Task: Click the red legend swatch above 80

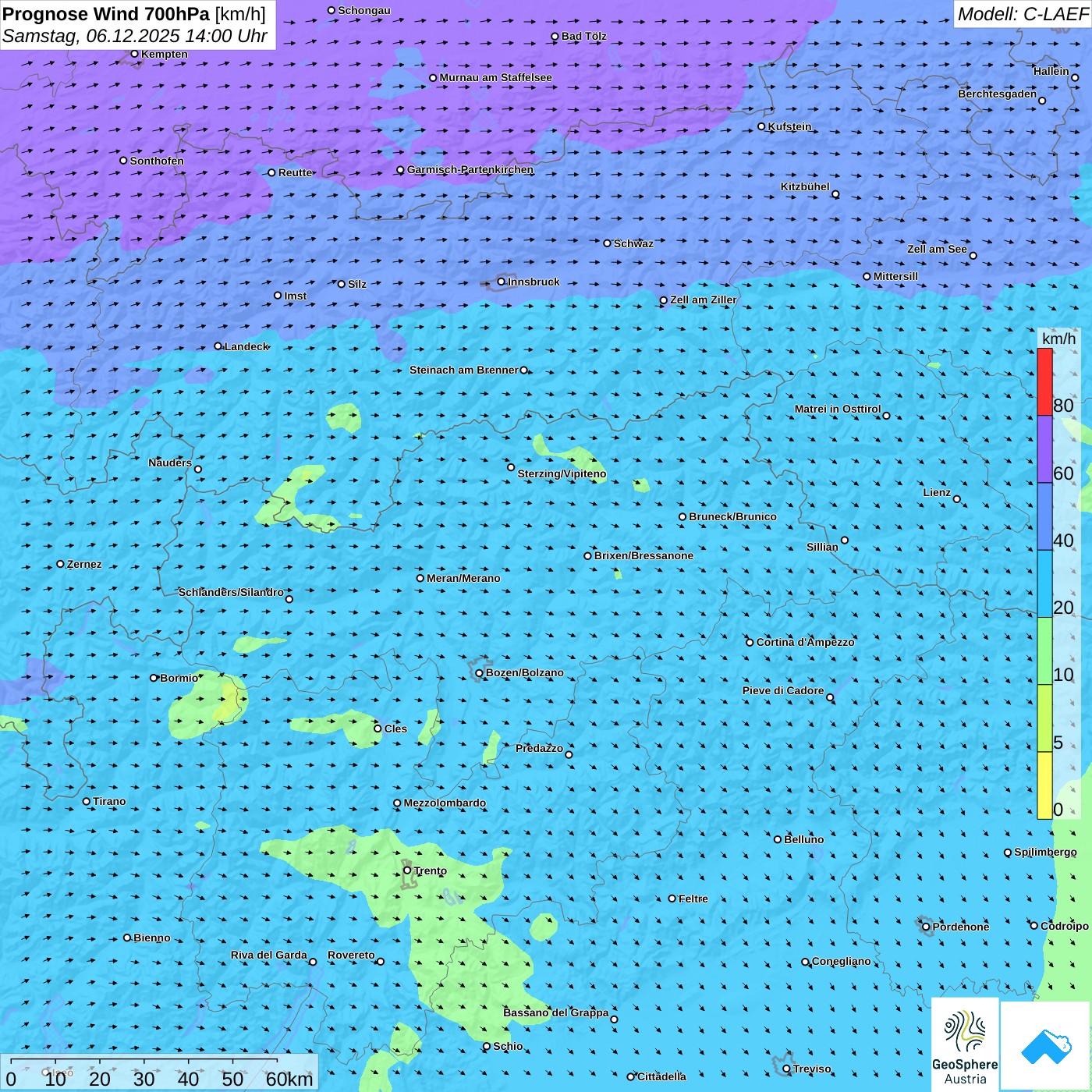Action: point(1044,382)
